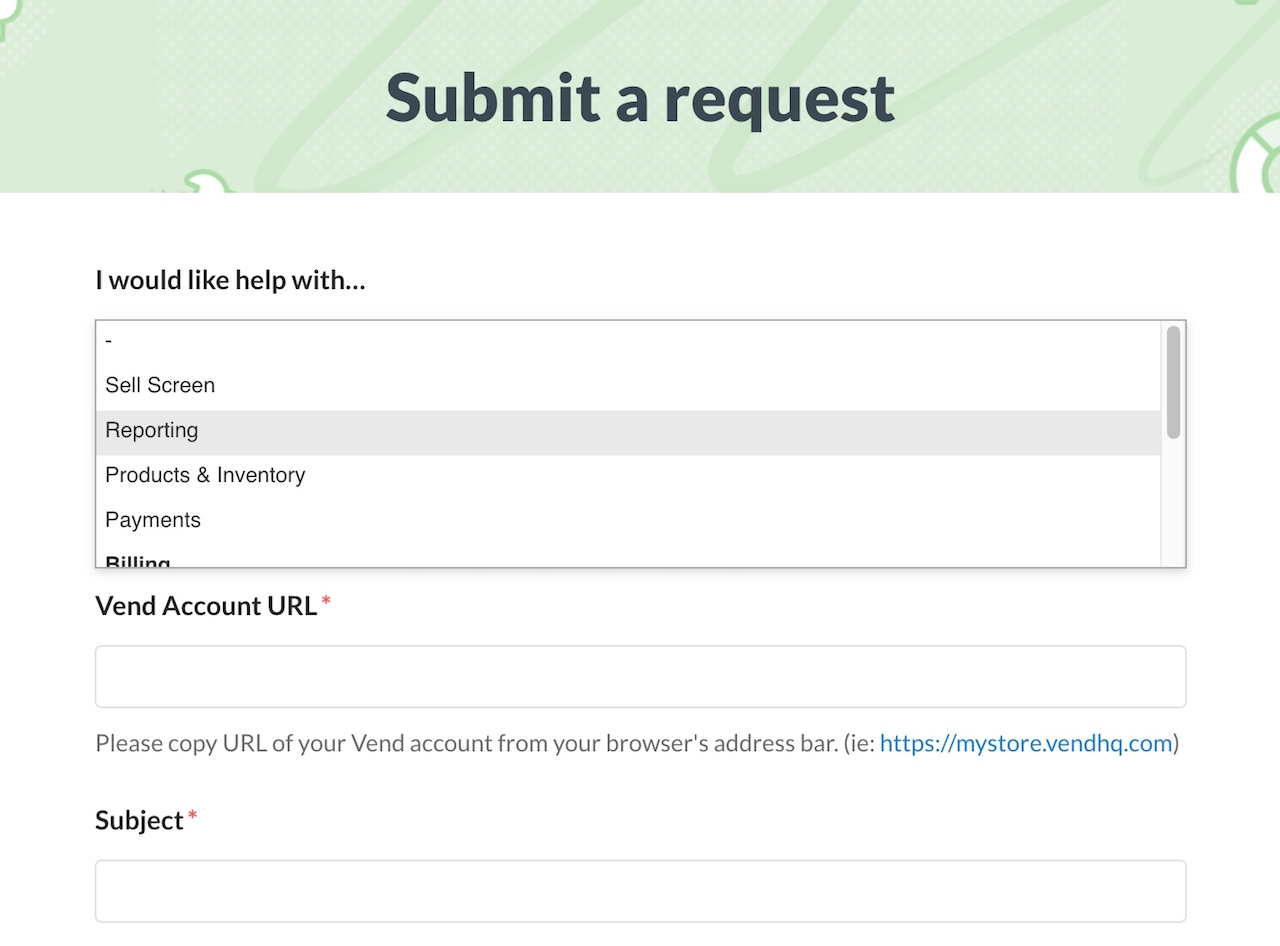Open the mystore.vendhq.com example link

(x=1026, y=744)
